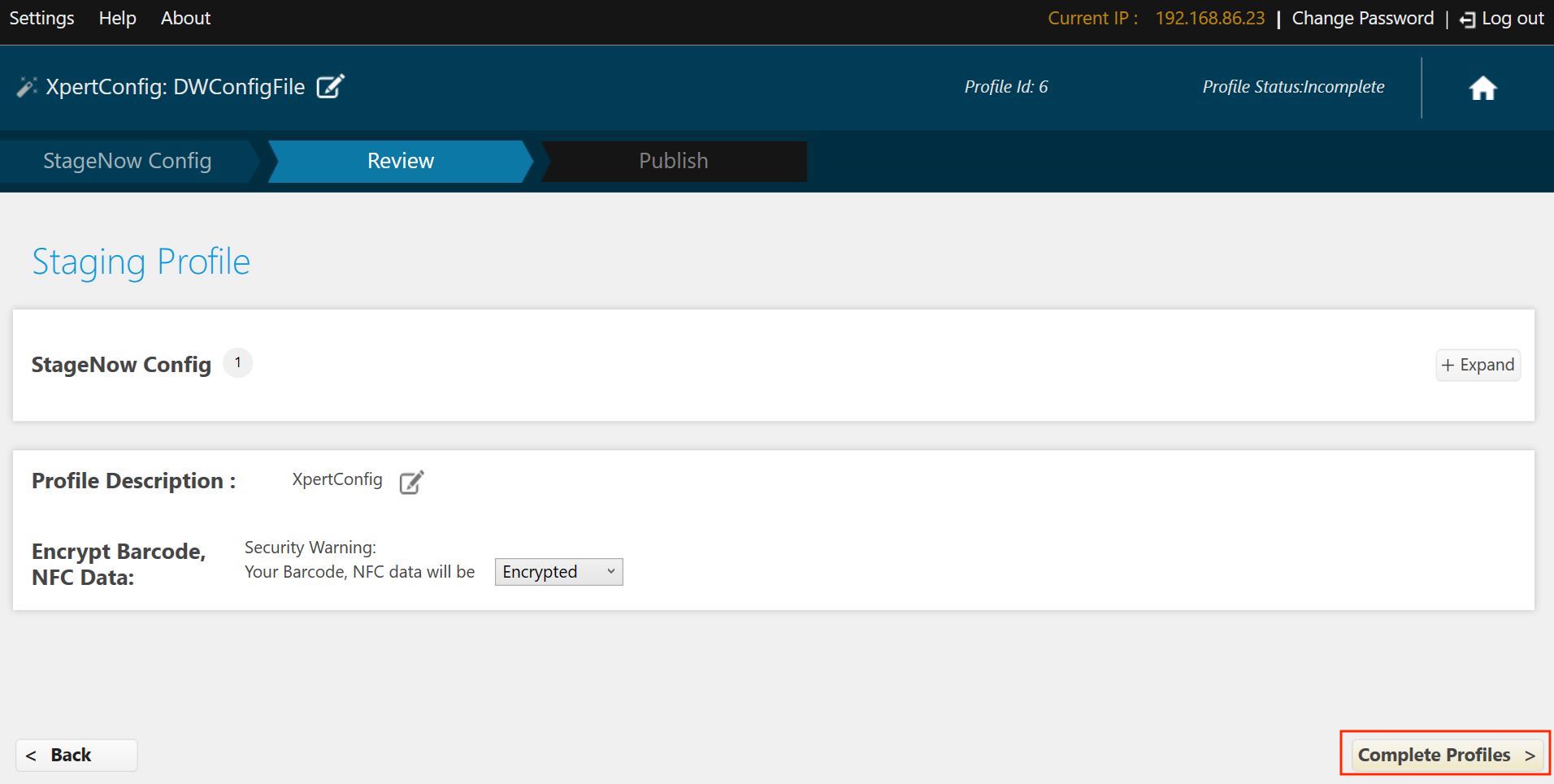
Task: Click the Log out icon
Action: pyautogui.click(x=1467, y=19)
